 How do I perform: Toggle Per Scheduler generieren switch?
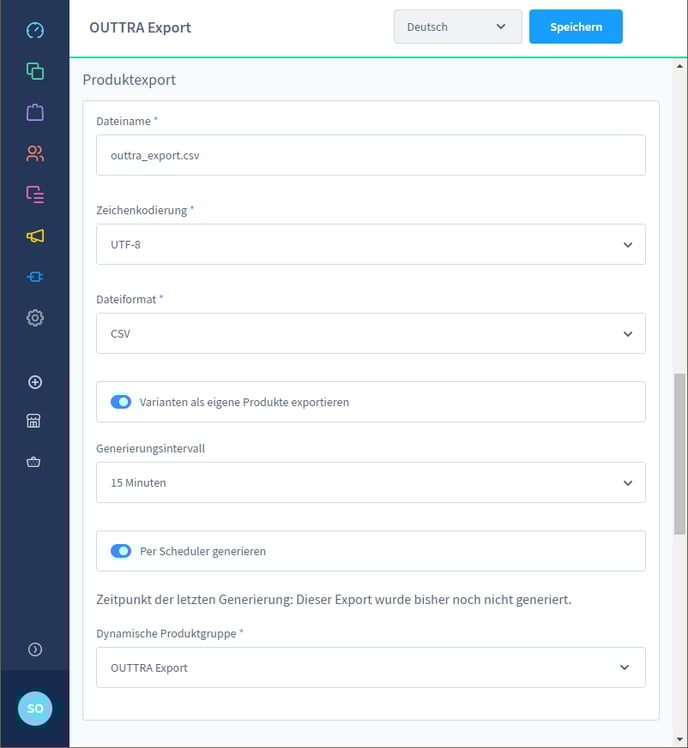[121, 551]
